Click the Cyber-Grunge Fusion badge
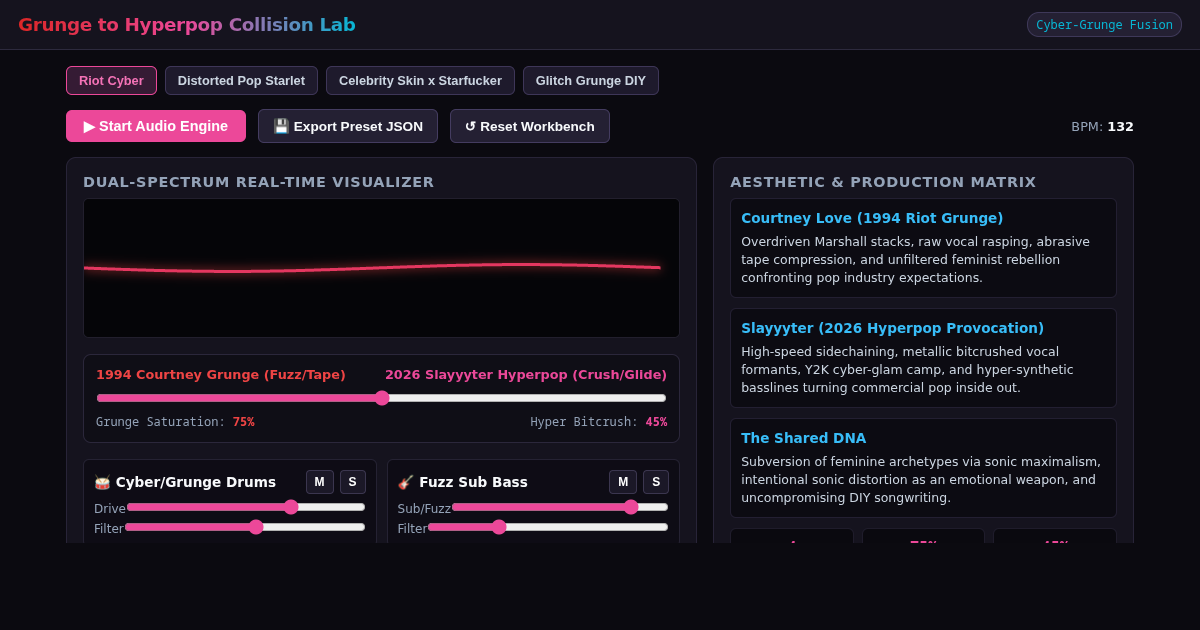The height and width of the screenshot is (630, 1200). click(1104, 25)
